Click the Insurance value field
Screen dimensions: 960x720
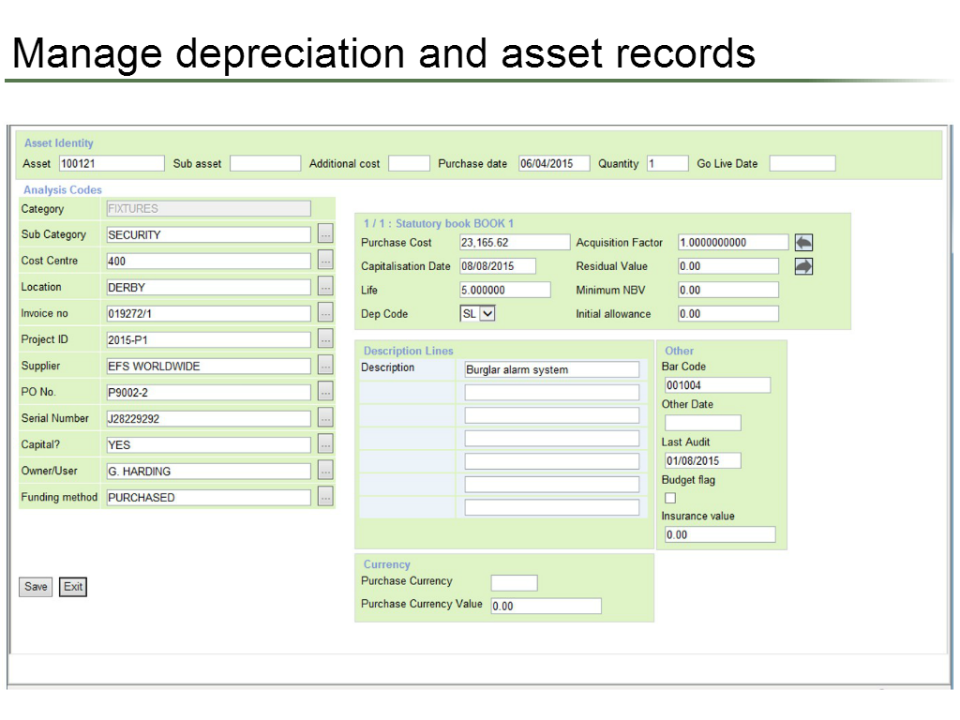(x=720, y=534)
